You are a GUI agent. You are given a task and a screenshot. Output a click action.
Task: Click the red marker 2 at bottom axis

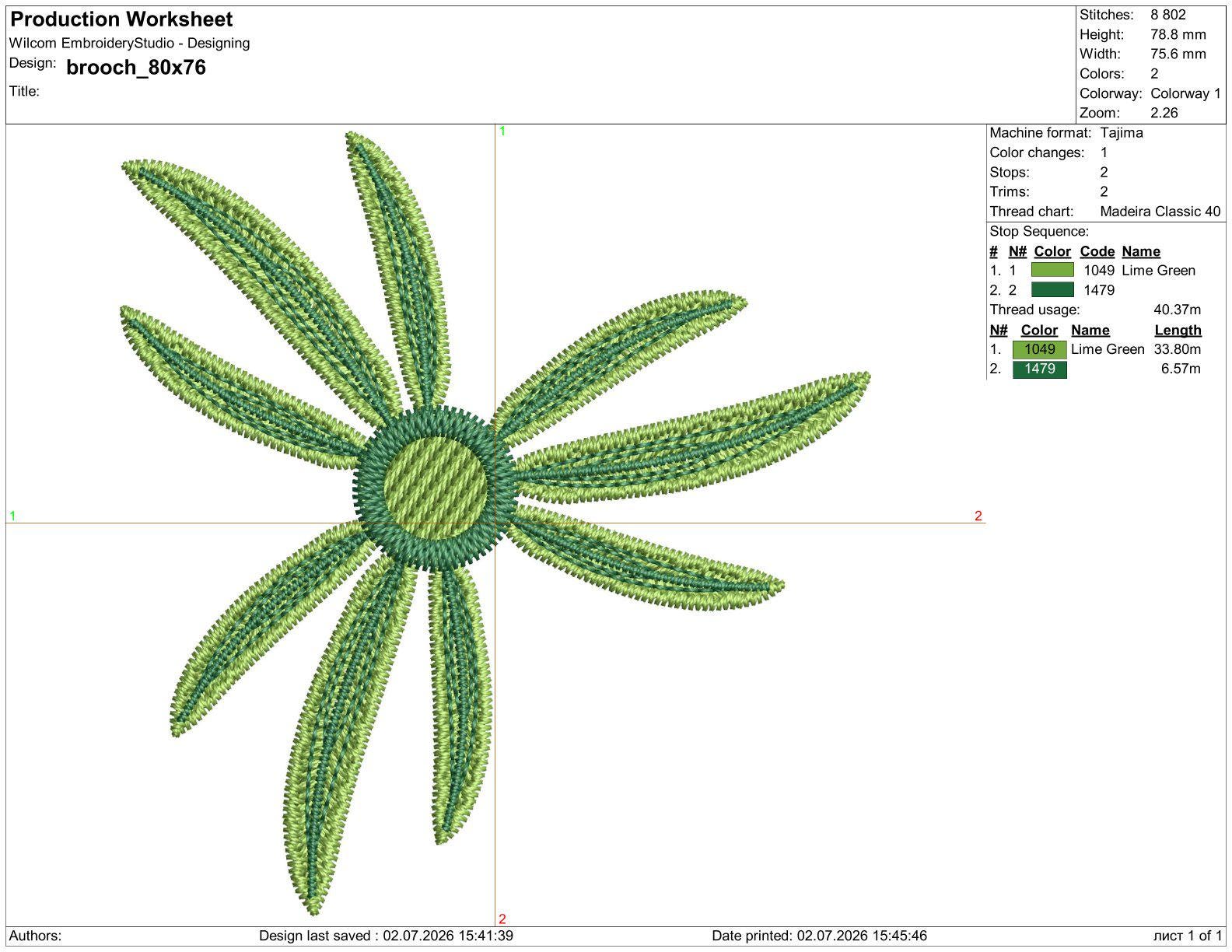click(x=502, y=919)
